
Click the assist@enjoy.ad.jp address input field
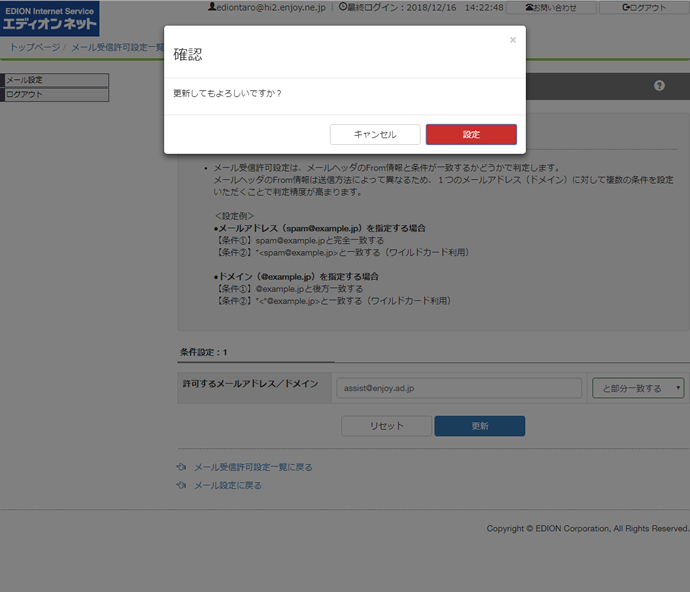459,388
